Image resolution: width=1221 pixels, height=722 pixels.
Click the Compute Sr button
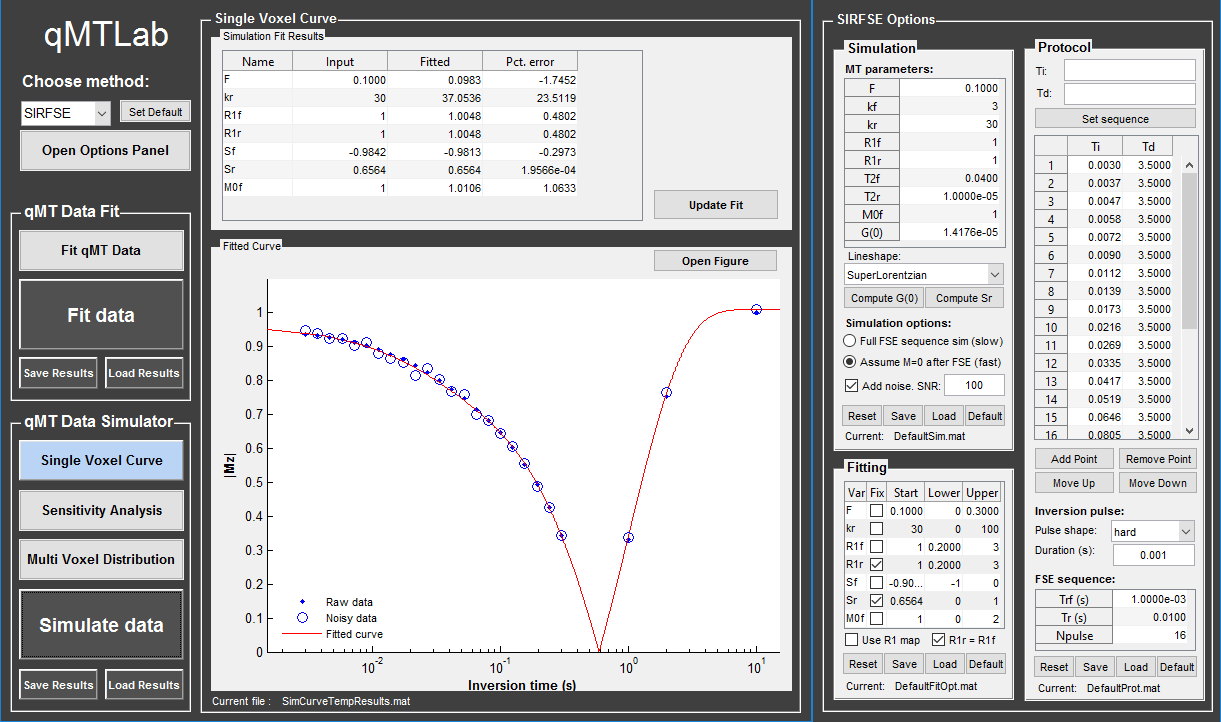[964, 298]
